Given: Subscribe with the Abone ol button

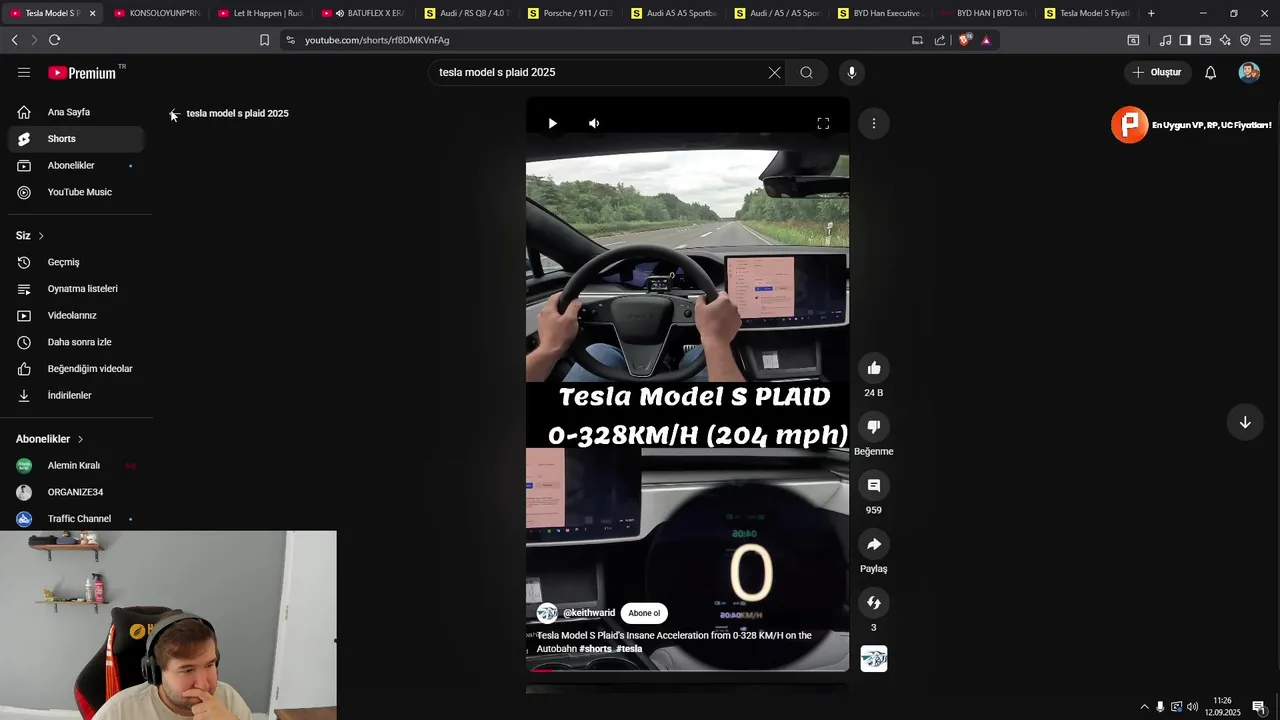Looking at the screenshot, I should 644,613.
